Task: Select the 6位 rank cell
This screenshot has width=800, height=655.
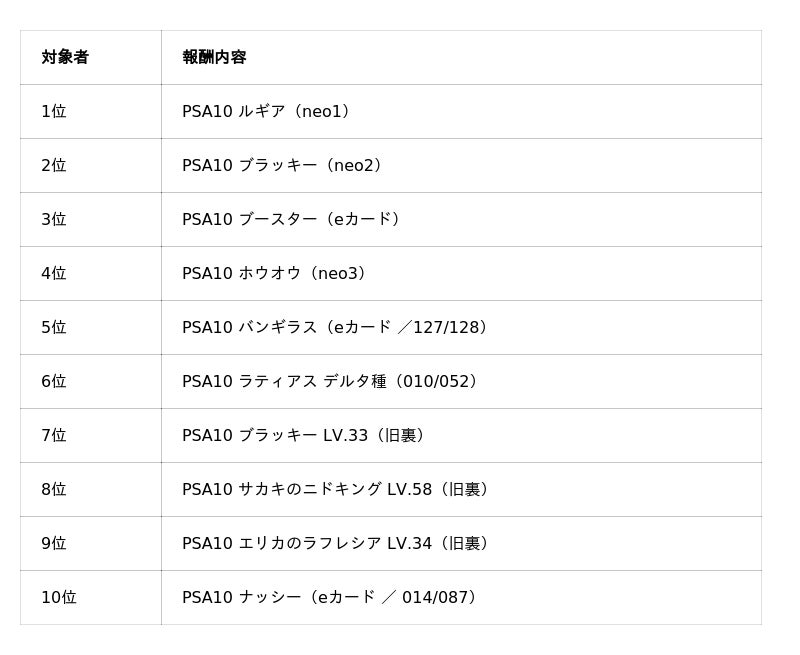Action: click(54, 381)
